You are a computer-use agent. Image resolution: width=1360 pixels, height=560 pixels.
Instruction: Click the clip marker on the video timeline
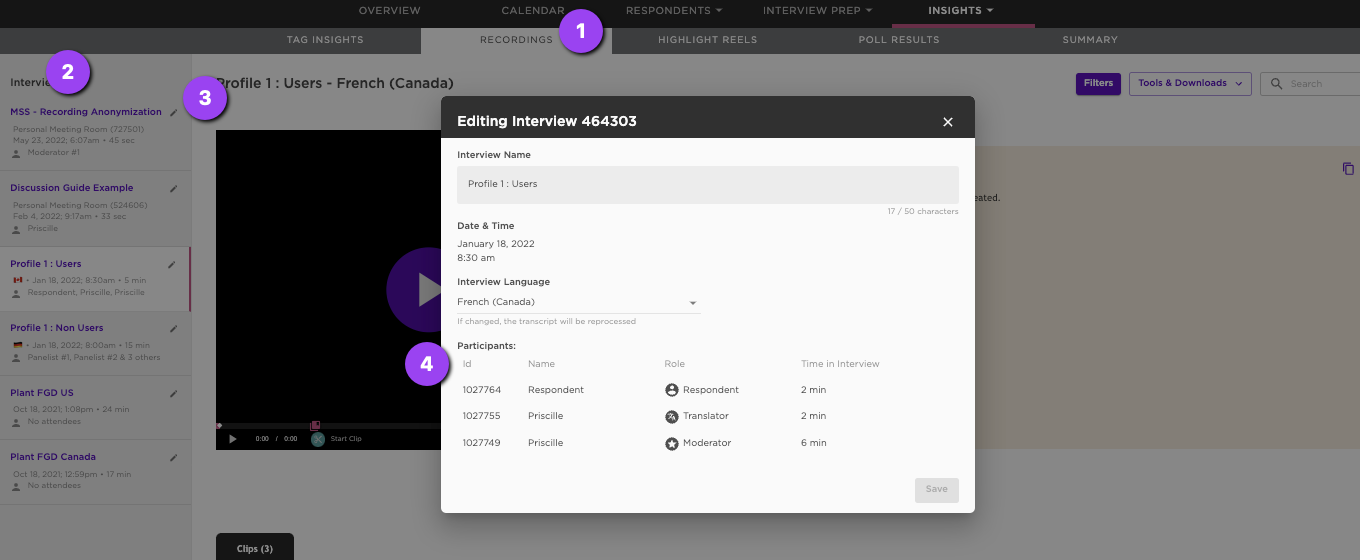[x=315, y=426]
